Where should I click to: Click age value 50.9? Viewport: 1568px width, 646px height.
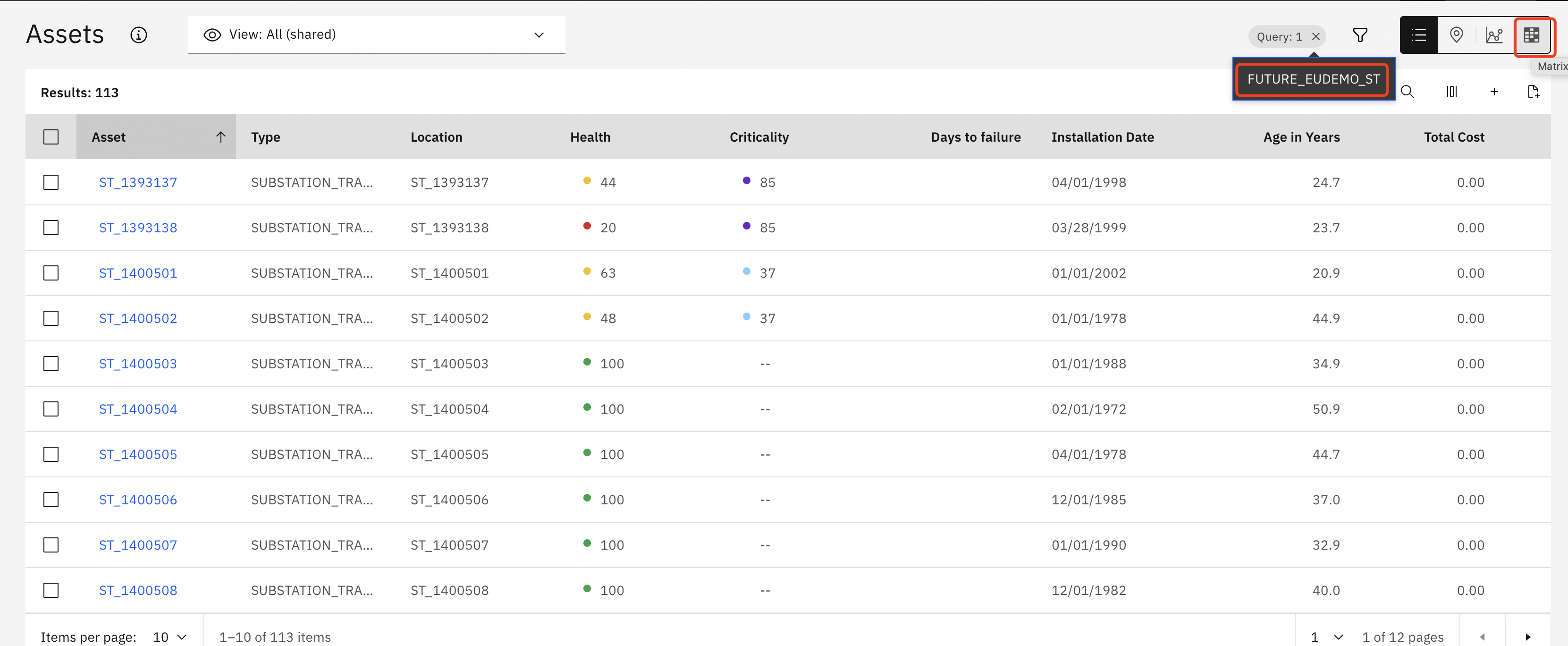(1326, 409)
